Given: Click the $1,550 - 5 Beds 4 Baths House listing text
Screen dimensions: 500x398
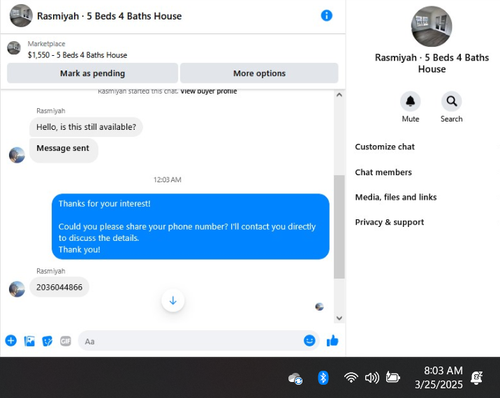Looking at the screenshot, I should pyautogui.click(x=77, y=55).
